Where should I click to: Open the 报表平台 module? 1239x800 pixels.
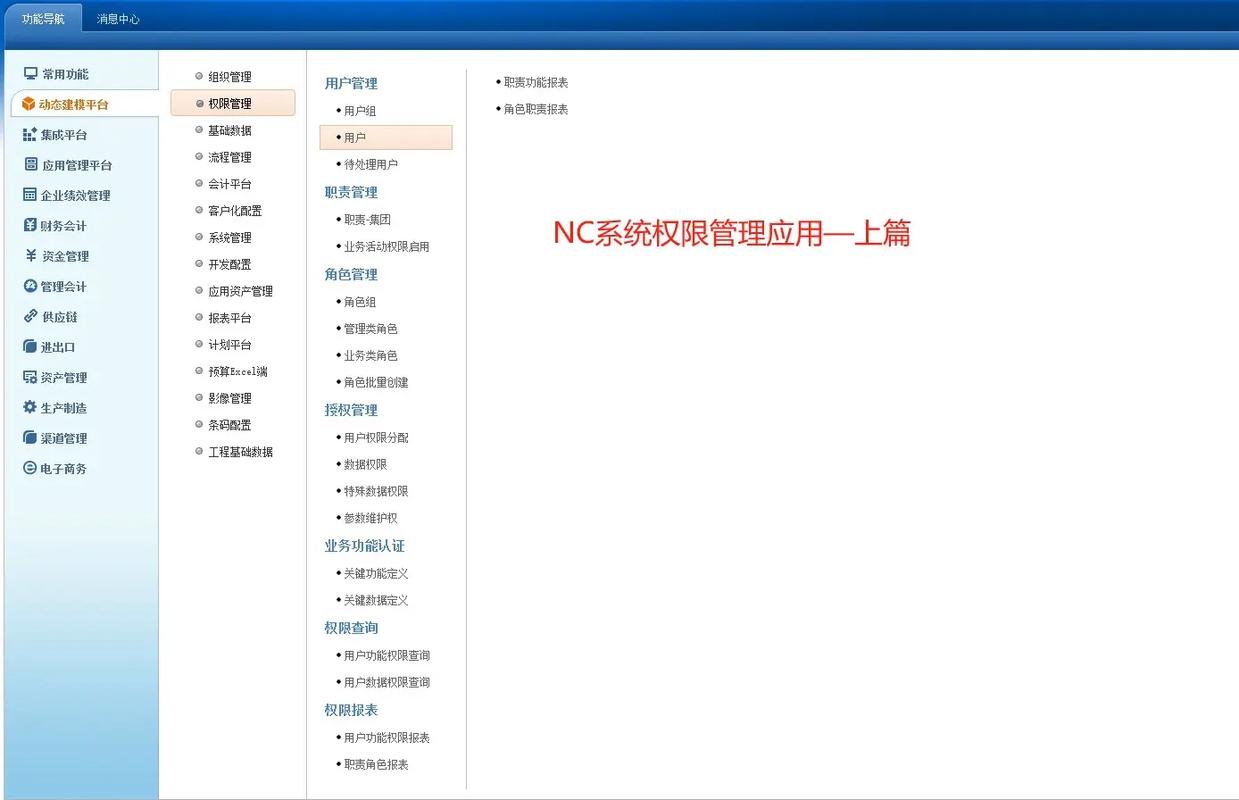[x=230, y=318]
